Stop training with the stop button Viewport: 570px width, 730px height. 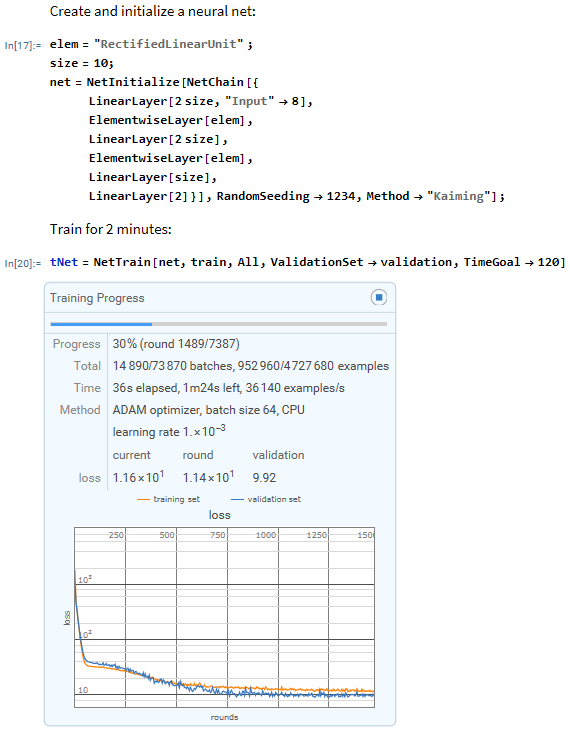379,297
